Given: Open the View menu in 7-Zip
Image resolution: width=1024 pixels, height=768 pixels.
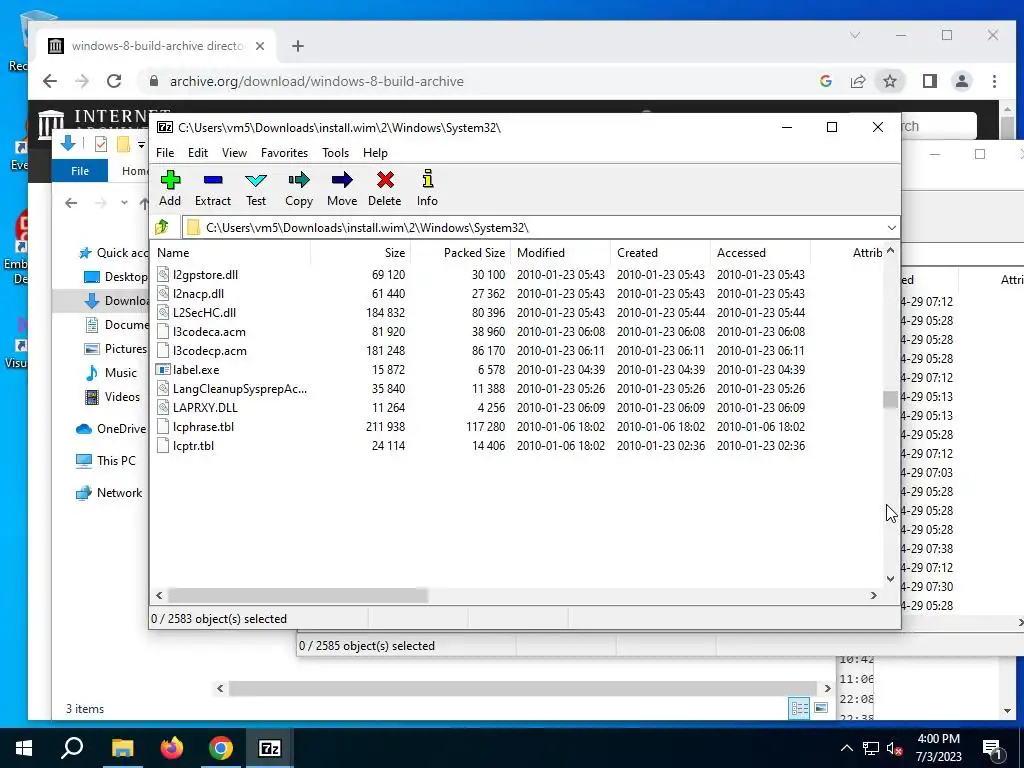Looking at the screenshot, I should point(234,153).
